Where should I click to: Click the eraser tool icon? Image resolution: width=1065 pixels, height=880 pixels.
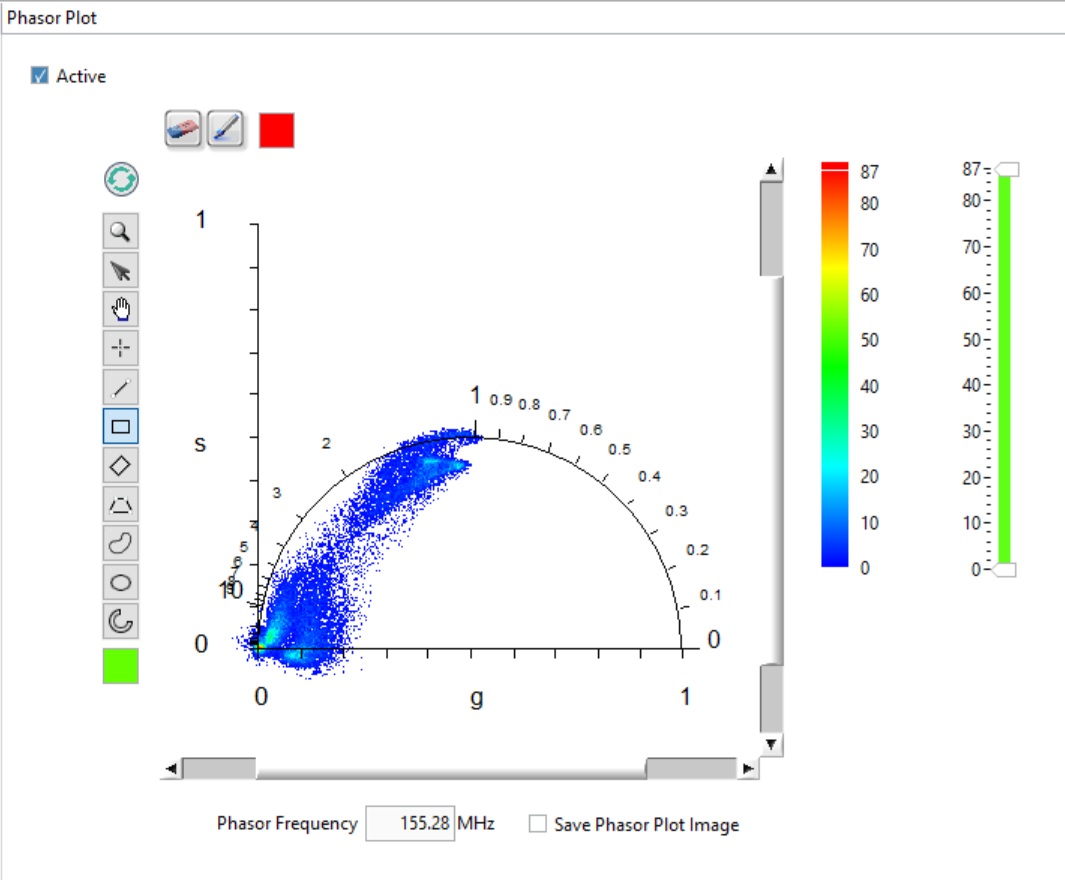coord(183,129)
